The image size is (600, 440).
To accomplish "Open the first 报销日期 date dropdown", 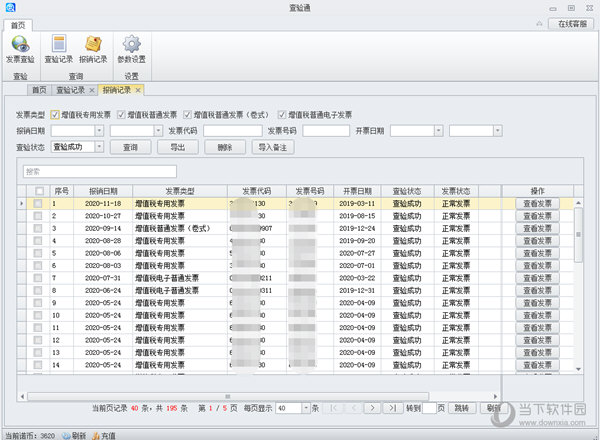I will point(99,131).
